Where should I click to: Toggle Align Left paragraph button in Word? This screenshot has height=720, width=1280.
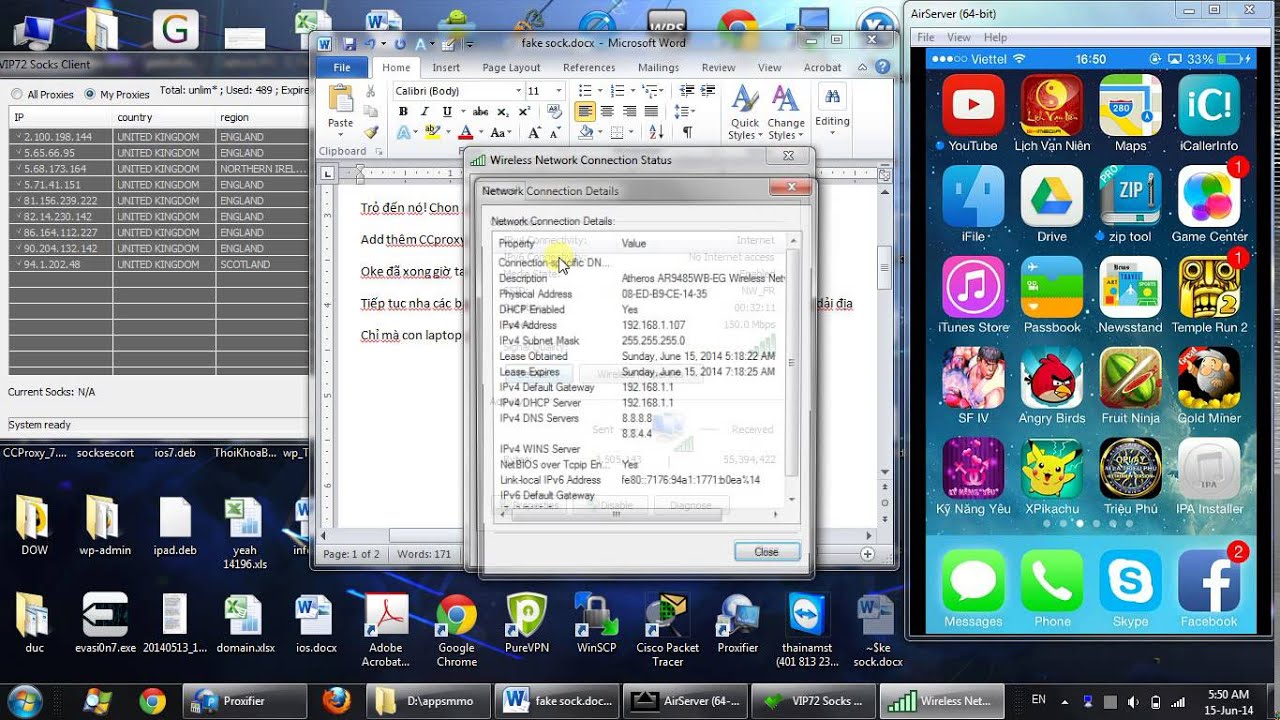pyautogui.click(x=585, y=112)
